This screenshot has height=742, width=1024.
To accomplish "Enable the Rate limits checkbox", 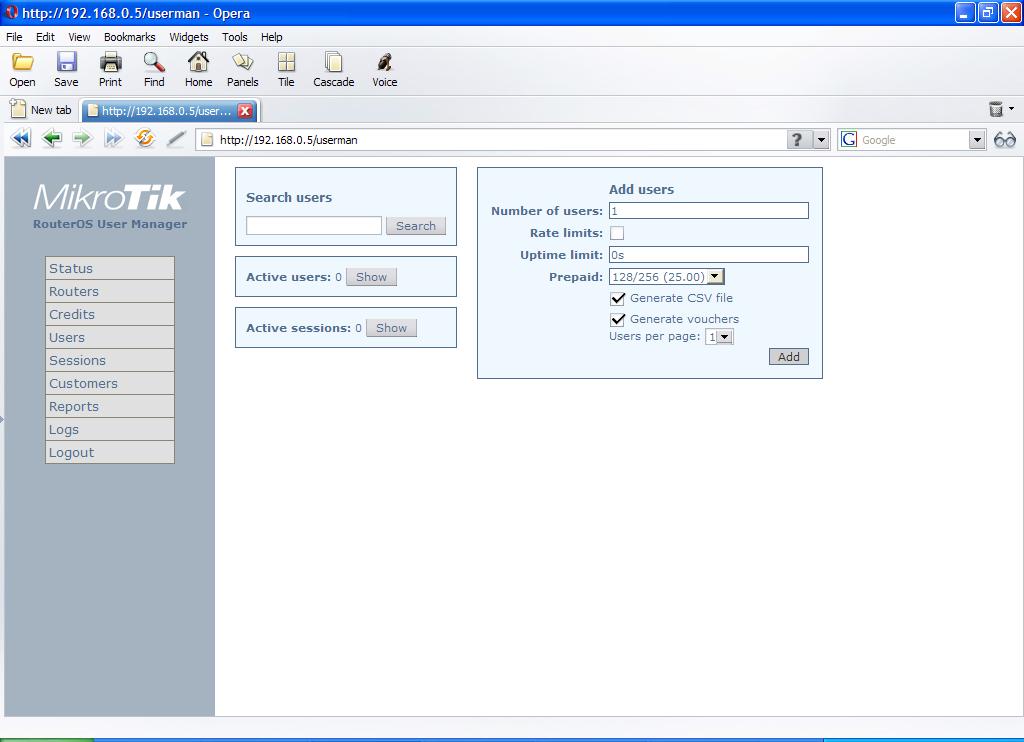I will click(616, 233).
